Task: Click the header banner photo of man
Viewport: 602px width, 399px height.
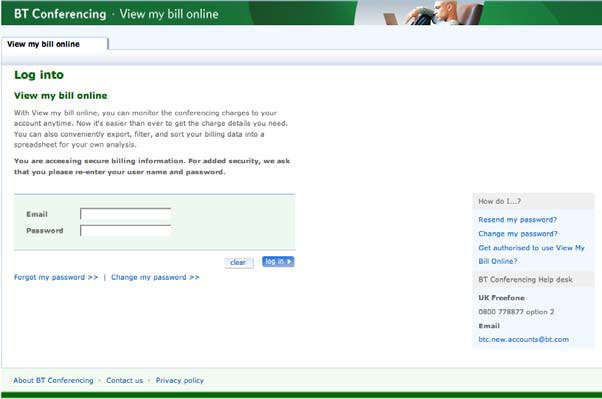Action: 418,13
